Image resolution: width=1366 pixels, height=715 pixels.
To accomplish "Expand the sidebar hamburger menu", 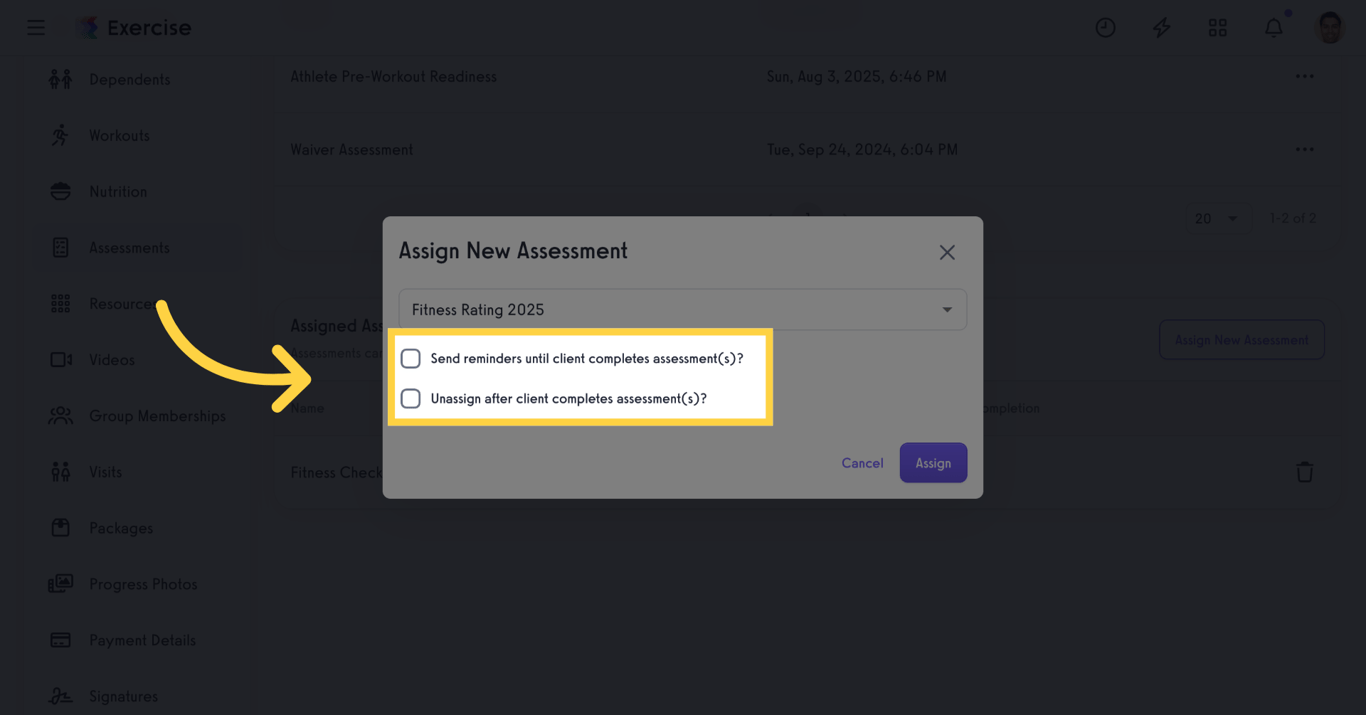I will point(36,27).
